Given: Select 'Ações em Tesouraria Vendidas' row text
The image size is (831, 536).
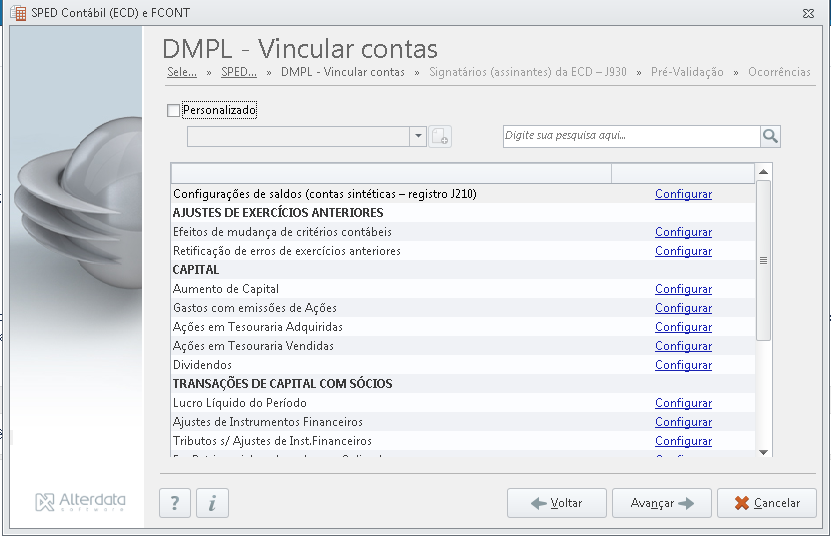Looking at the screenshot, I should pos(253,346).
